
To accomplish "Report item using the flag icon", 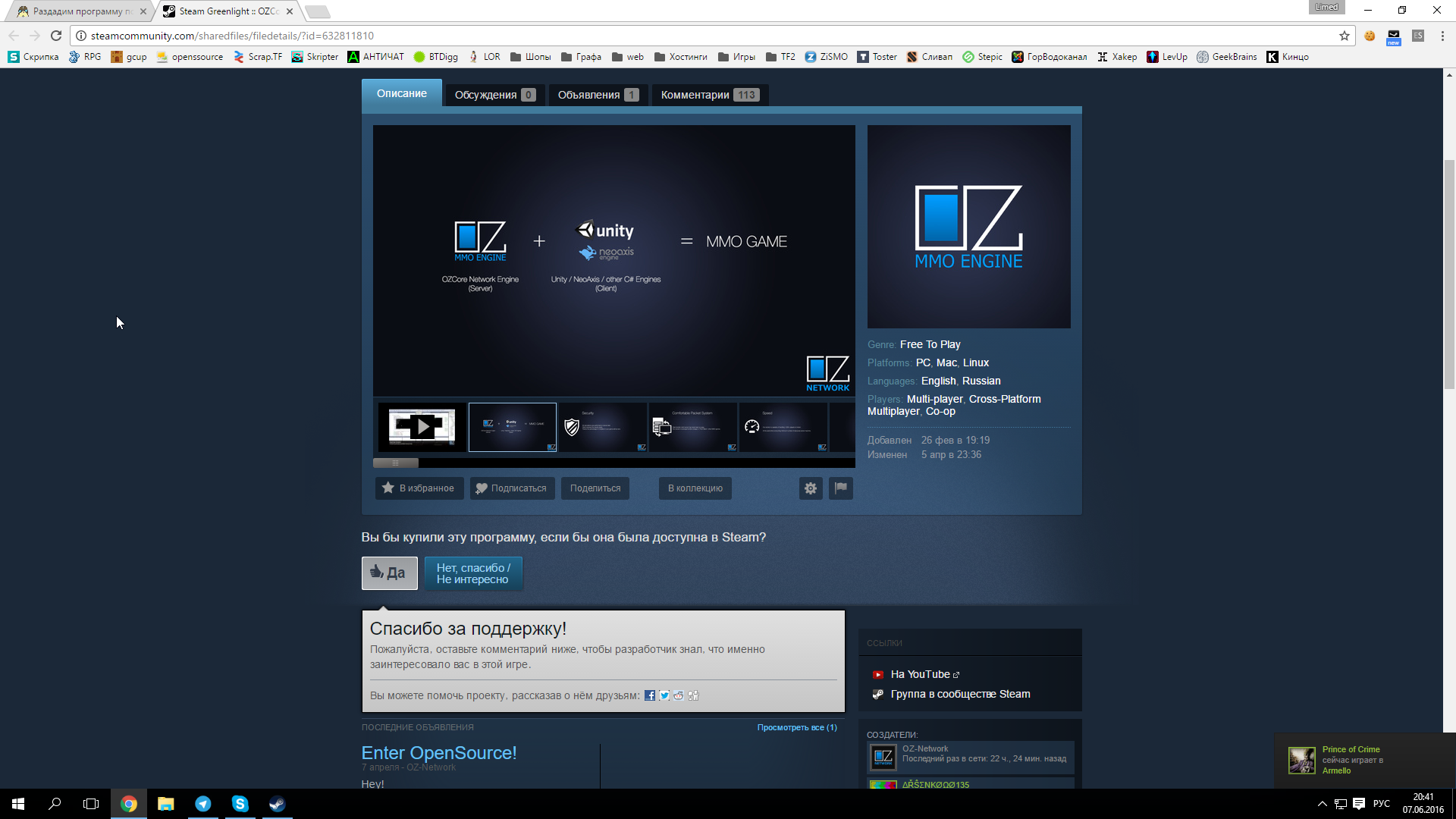I will 841,488.
